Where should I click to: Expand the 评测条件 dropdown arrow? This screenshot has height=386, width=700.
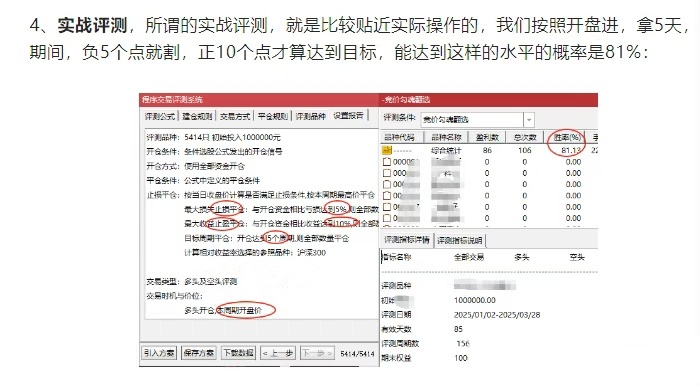point(529,120)
